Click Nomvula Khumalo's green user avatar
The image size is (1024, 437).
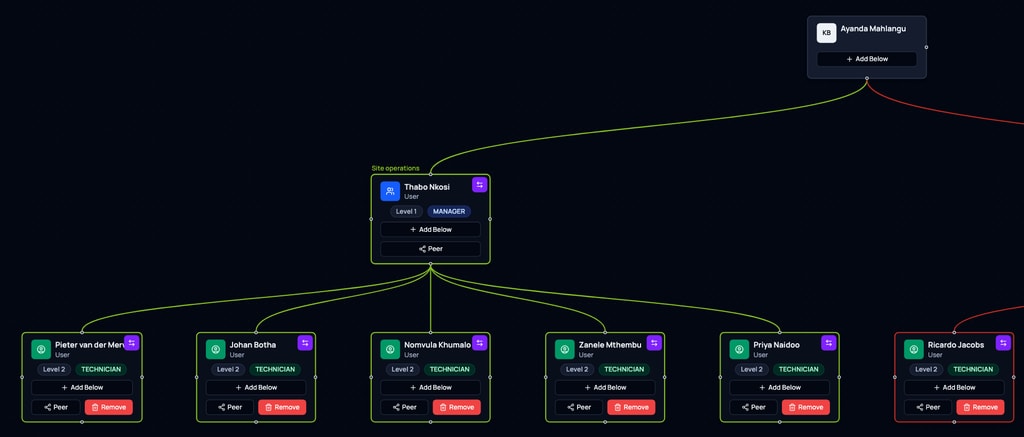click(x=390, y=349)
